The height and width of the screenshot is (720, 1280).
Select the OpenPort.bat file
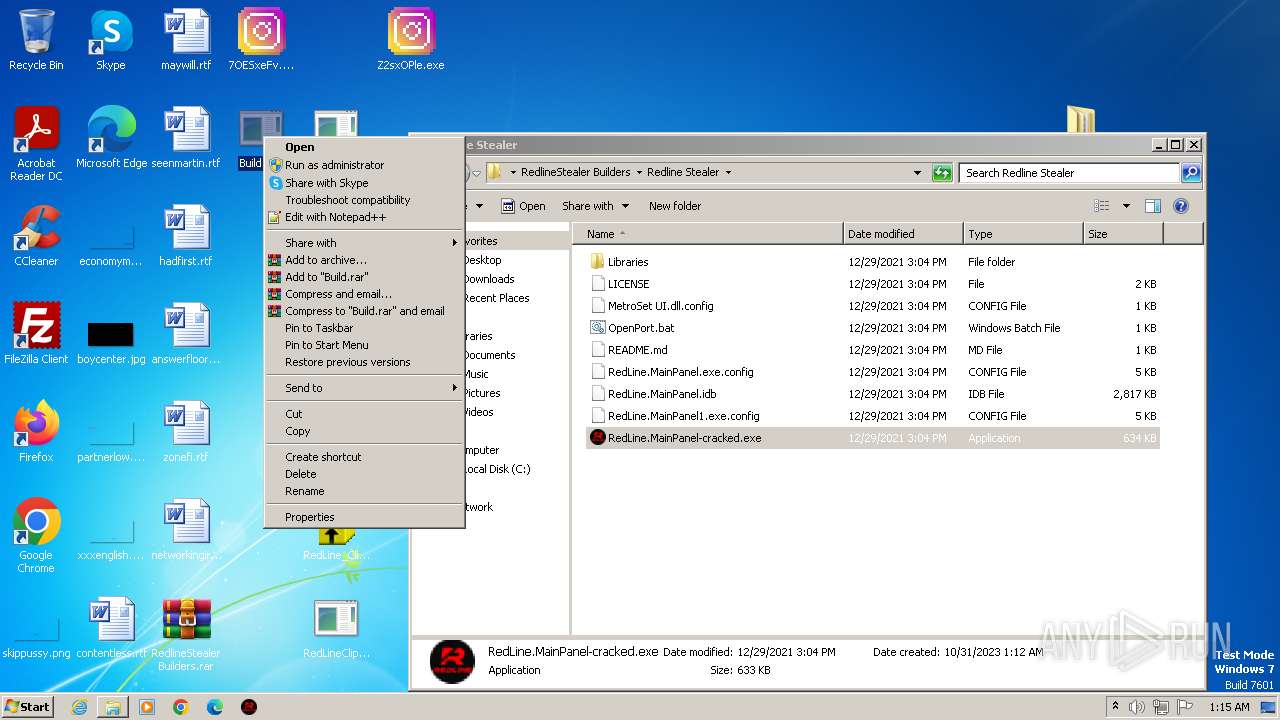(872, 328)
